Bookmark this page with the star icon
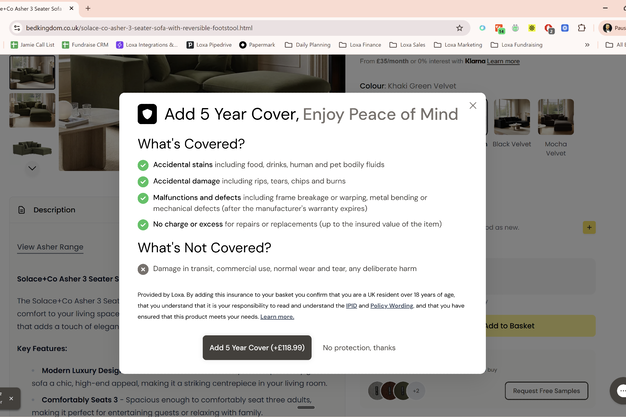Screen dimensions: 626x417 [459, 28]
